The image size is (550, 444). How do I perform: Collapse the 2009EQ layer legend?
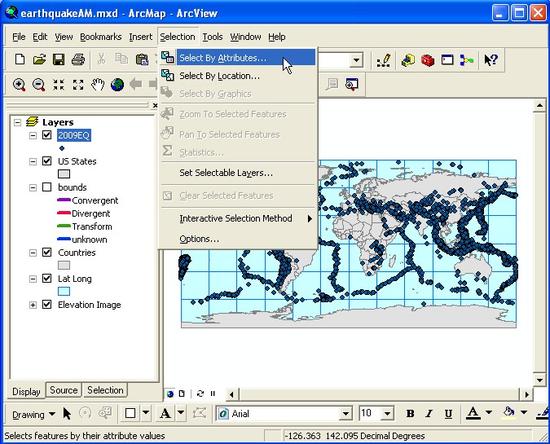(33, 135)
